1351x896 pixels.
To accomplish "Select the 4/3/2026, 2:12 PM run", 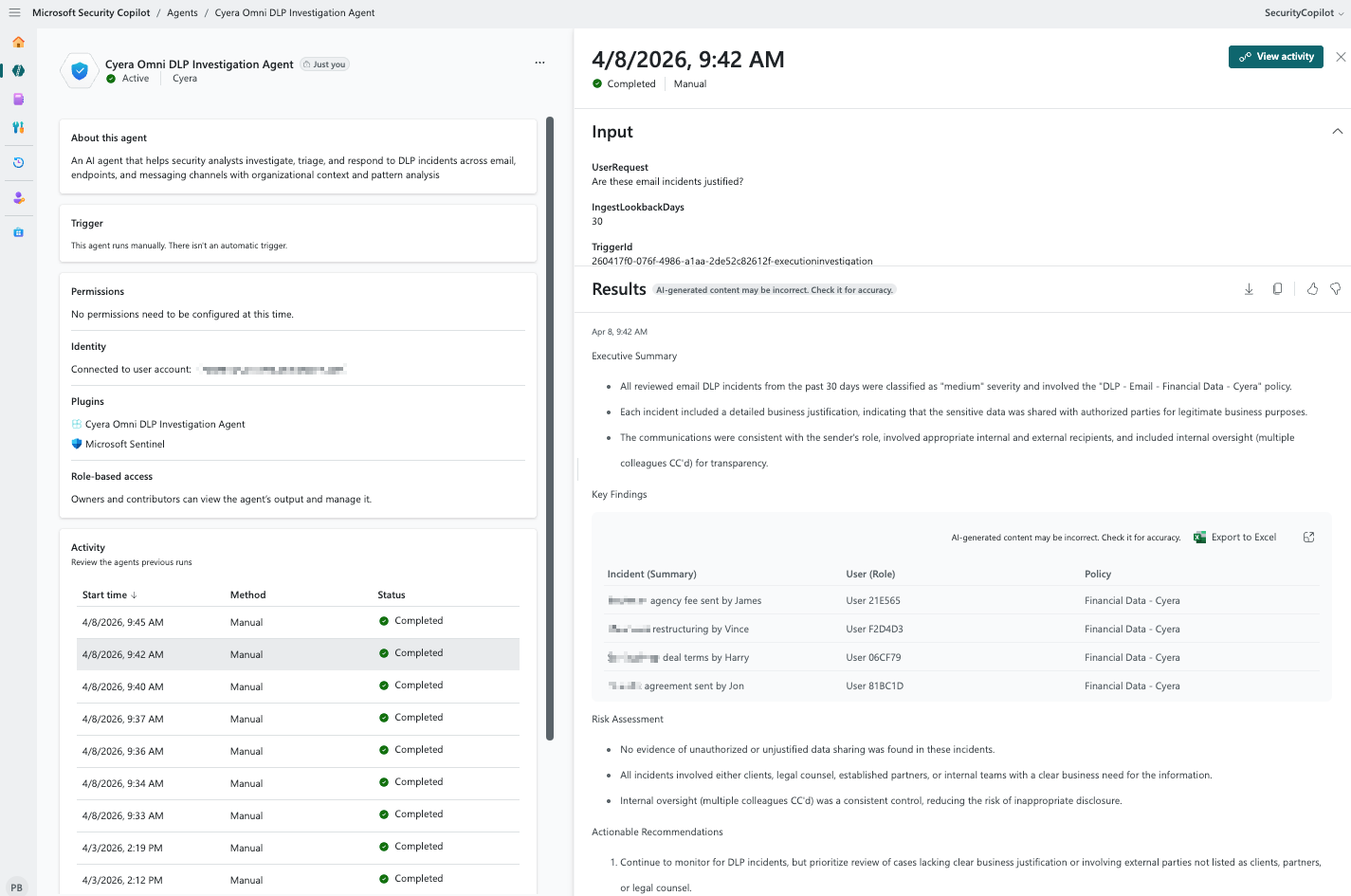I will click(x=298, y=880).
